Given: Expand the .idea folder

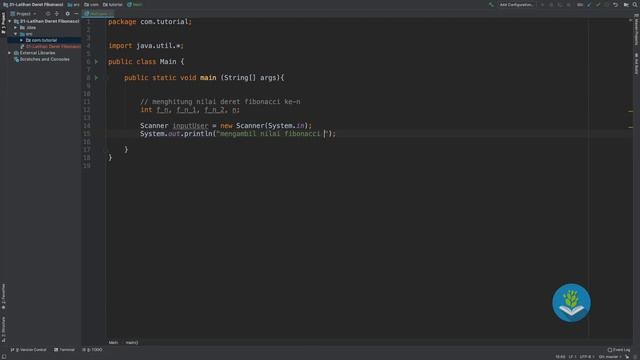Looking at the screenshot, I should 16,28.
